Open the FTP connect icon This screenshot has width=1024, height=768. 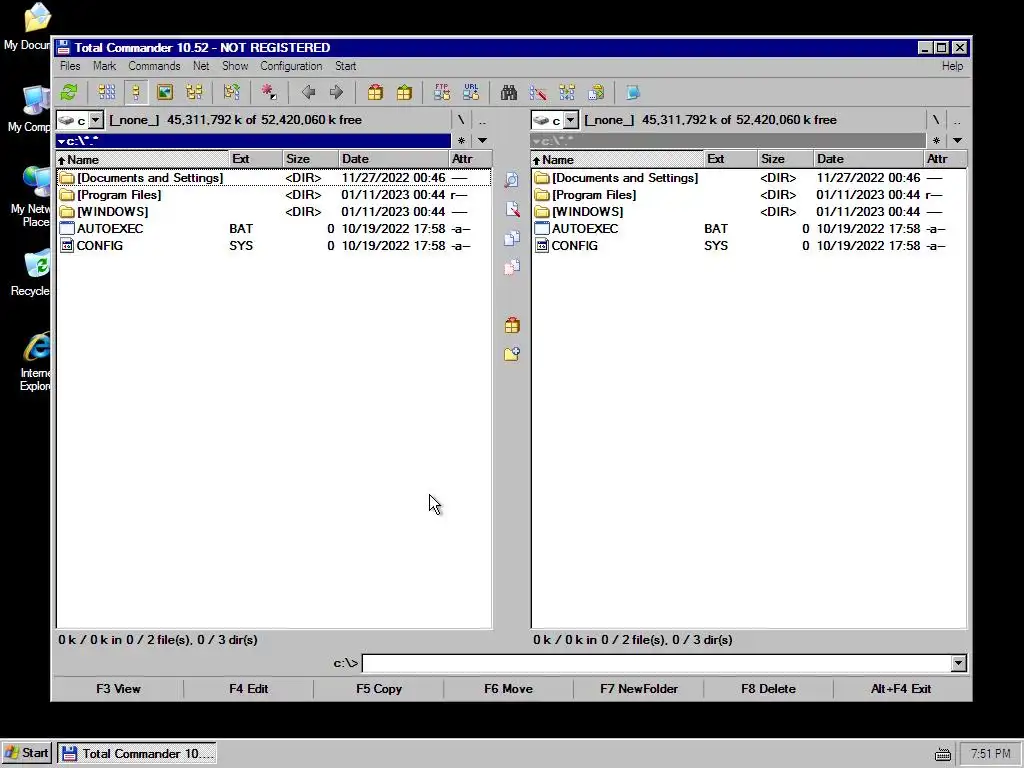click(x=441, y=92)
